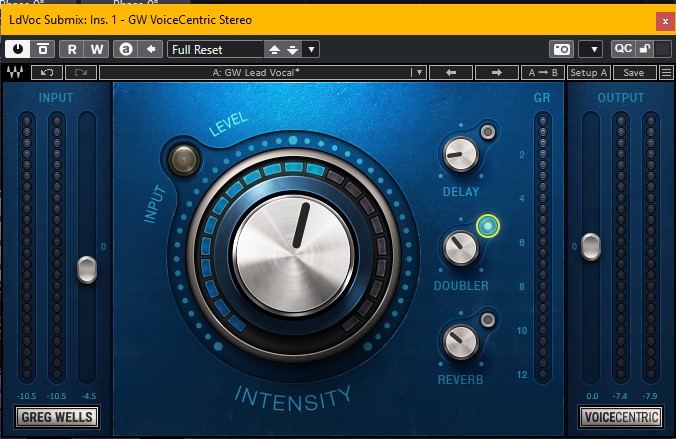Click the output fader value 0.0

pos(592,396)
